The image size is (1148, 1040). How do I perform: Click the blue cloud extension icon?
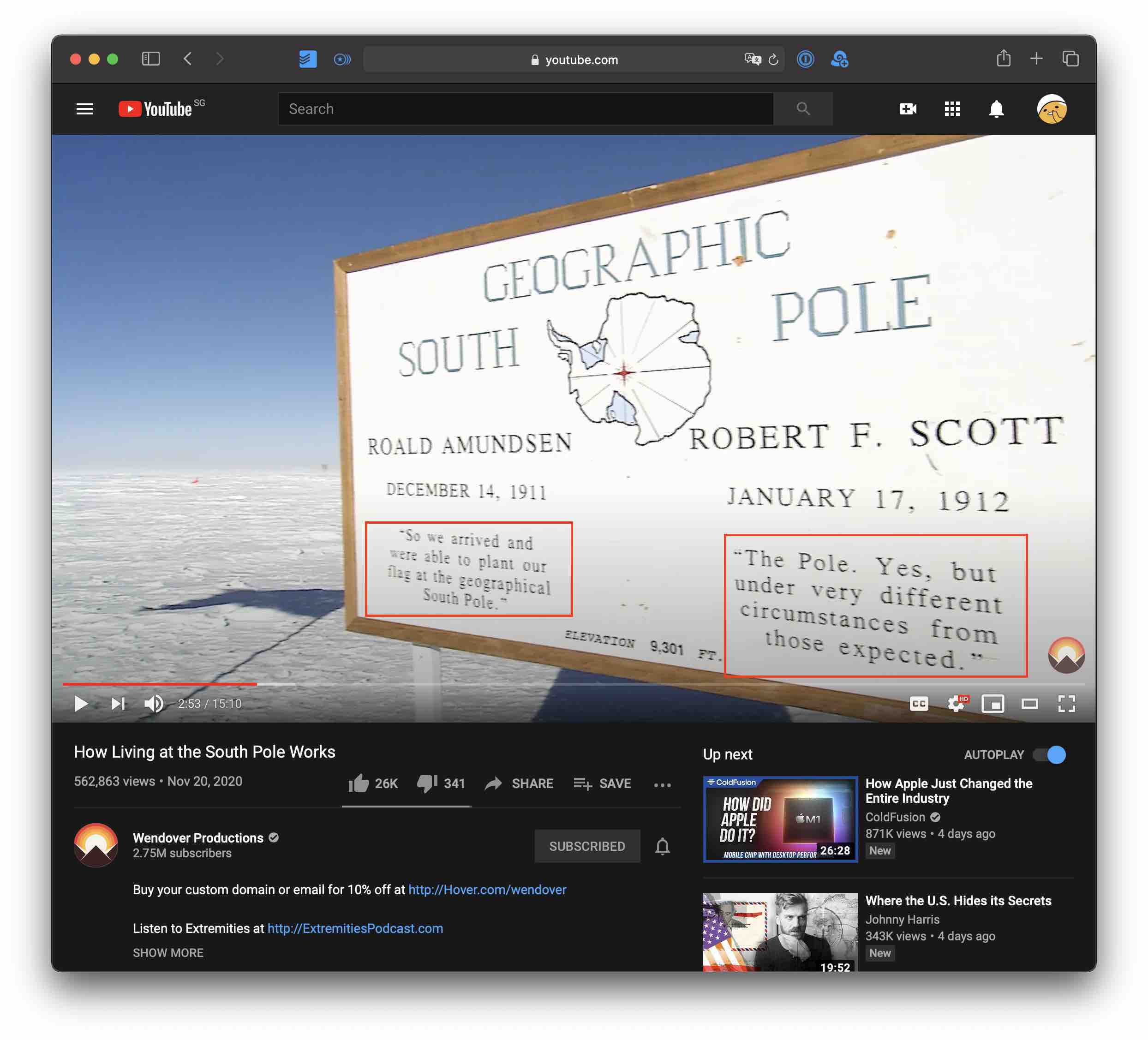(x=840, y=59)
